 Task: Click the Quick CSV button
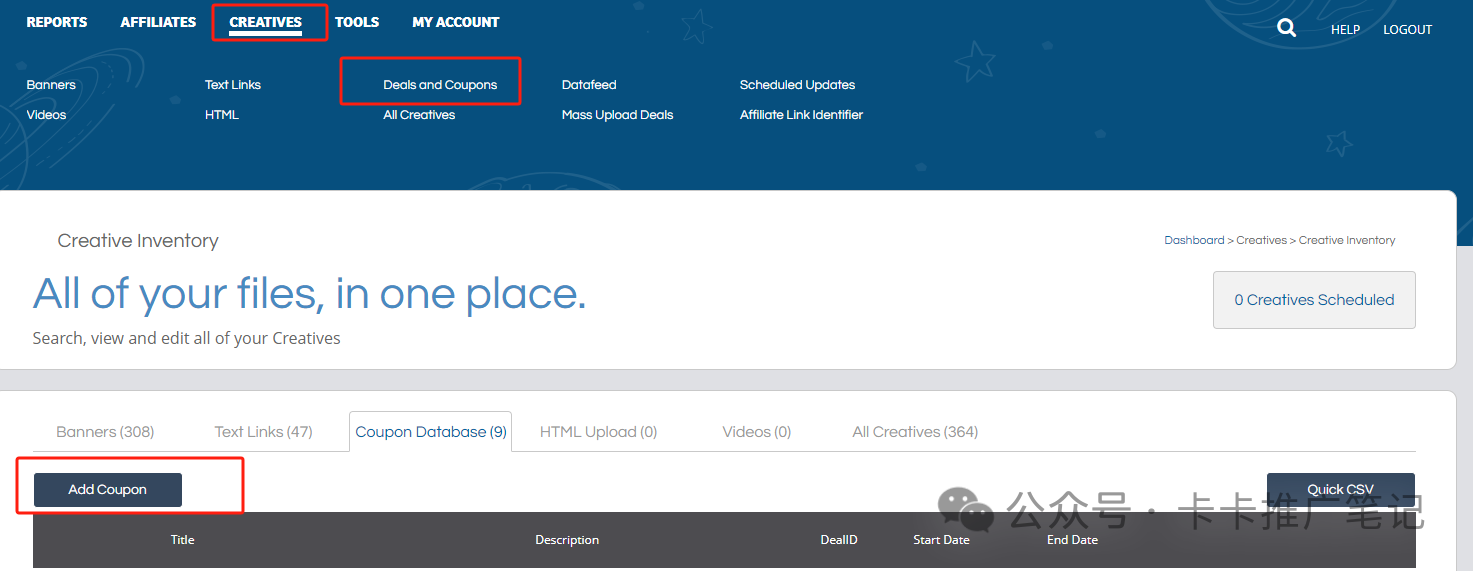[1340, 490]
